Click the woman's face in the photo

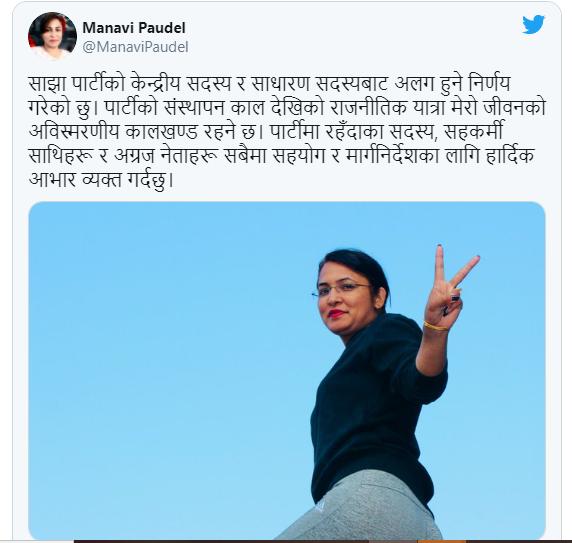point(340,299)
